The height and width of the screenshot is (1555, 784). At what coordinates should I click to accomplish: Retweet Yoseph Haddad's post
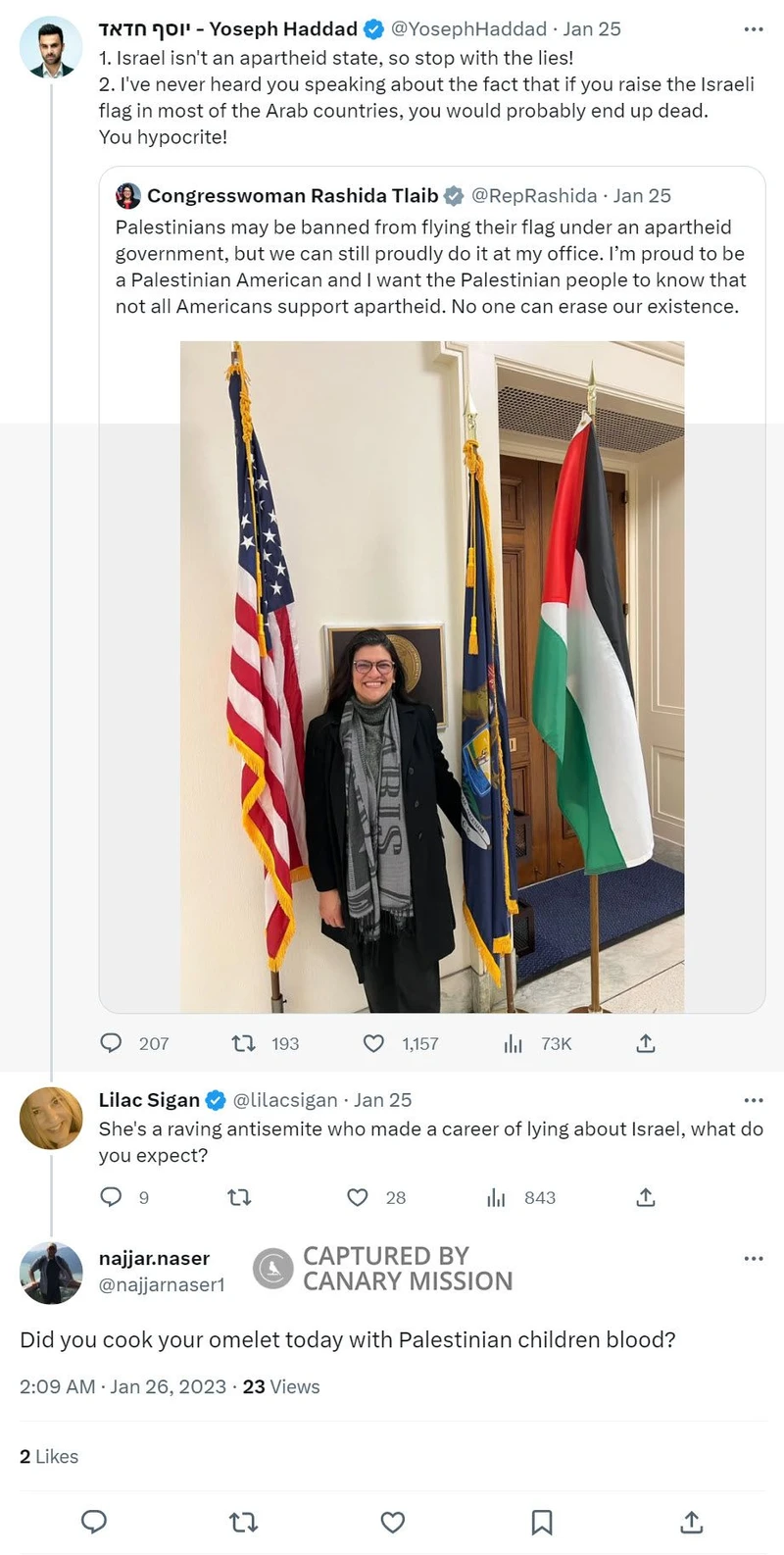pyautogui.click(x=243, y=1043)
